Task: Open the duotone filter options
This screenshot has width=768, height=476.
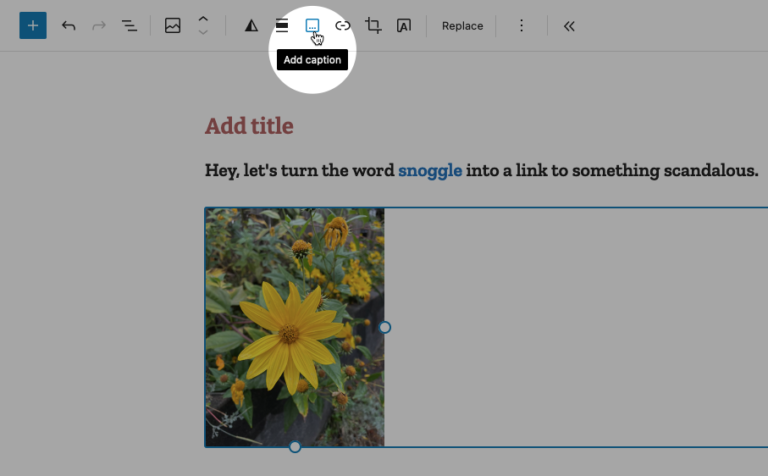Action: click(251, 26)
